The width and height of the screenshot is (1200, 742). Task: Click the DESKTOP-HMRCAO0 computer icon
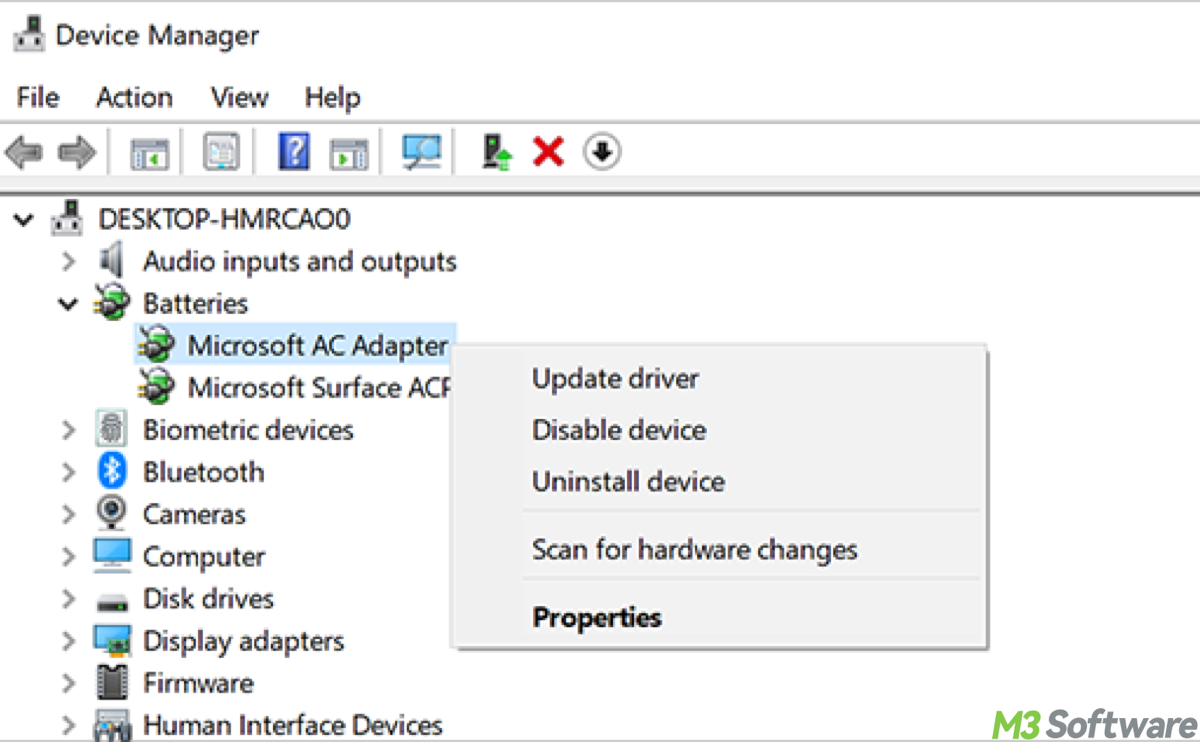(68, 218)
